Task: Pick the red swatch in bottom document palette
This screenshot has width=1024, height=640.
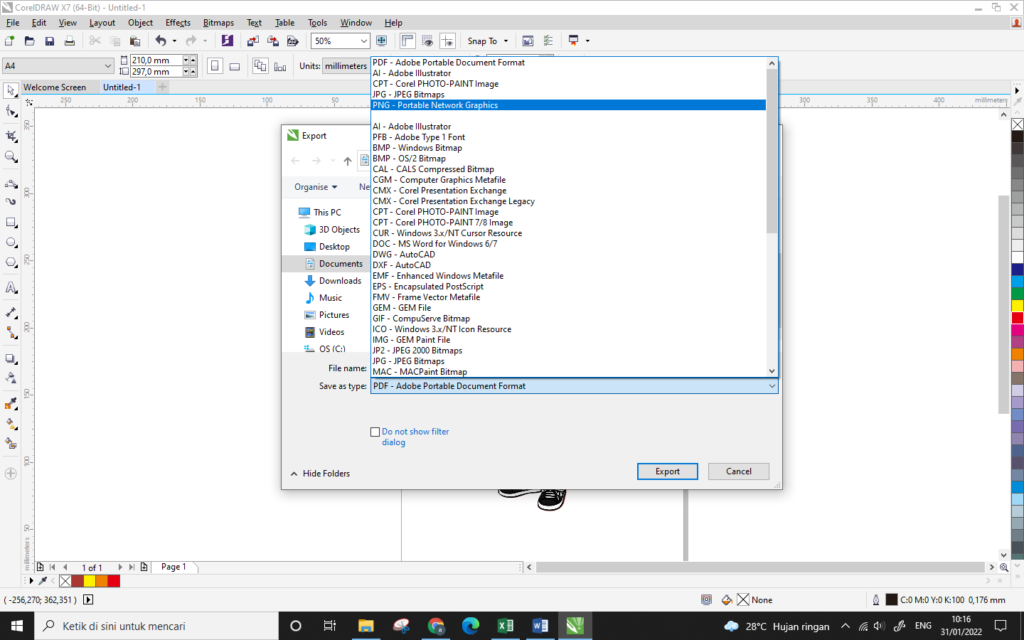Action: pos(113,580)
